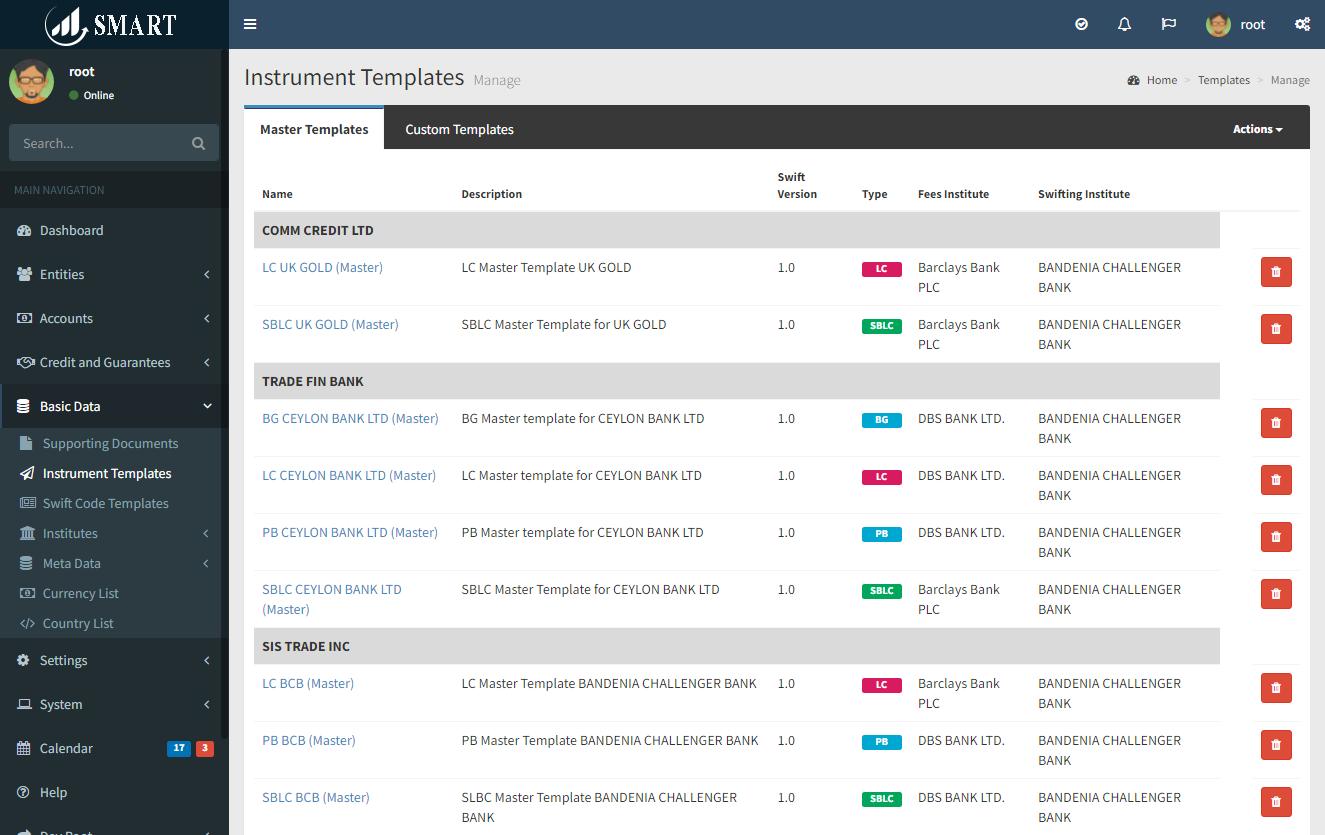The image size is (1325, 835).
Task: Click trash icon for PB CEYLON BANK LTD
Action: pyautogui.click(x=1275, y=537)
